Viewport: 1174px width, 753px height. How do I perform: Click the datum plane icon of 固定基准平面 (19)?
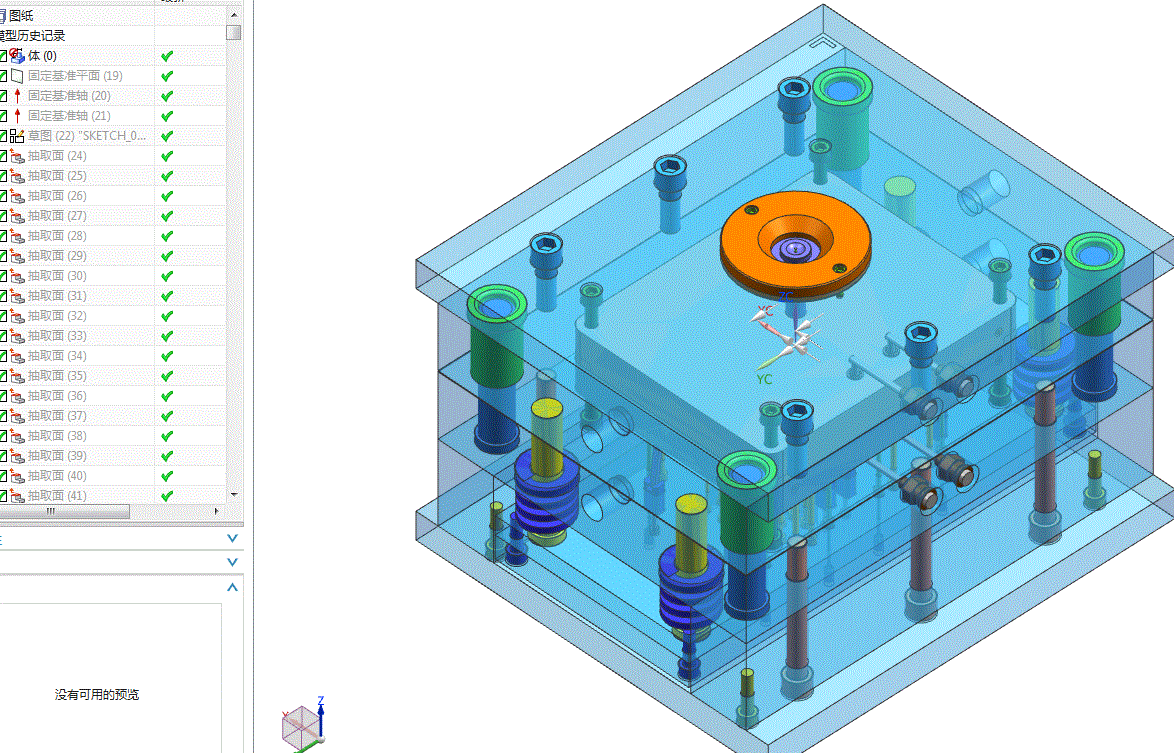[16, 76]
